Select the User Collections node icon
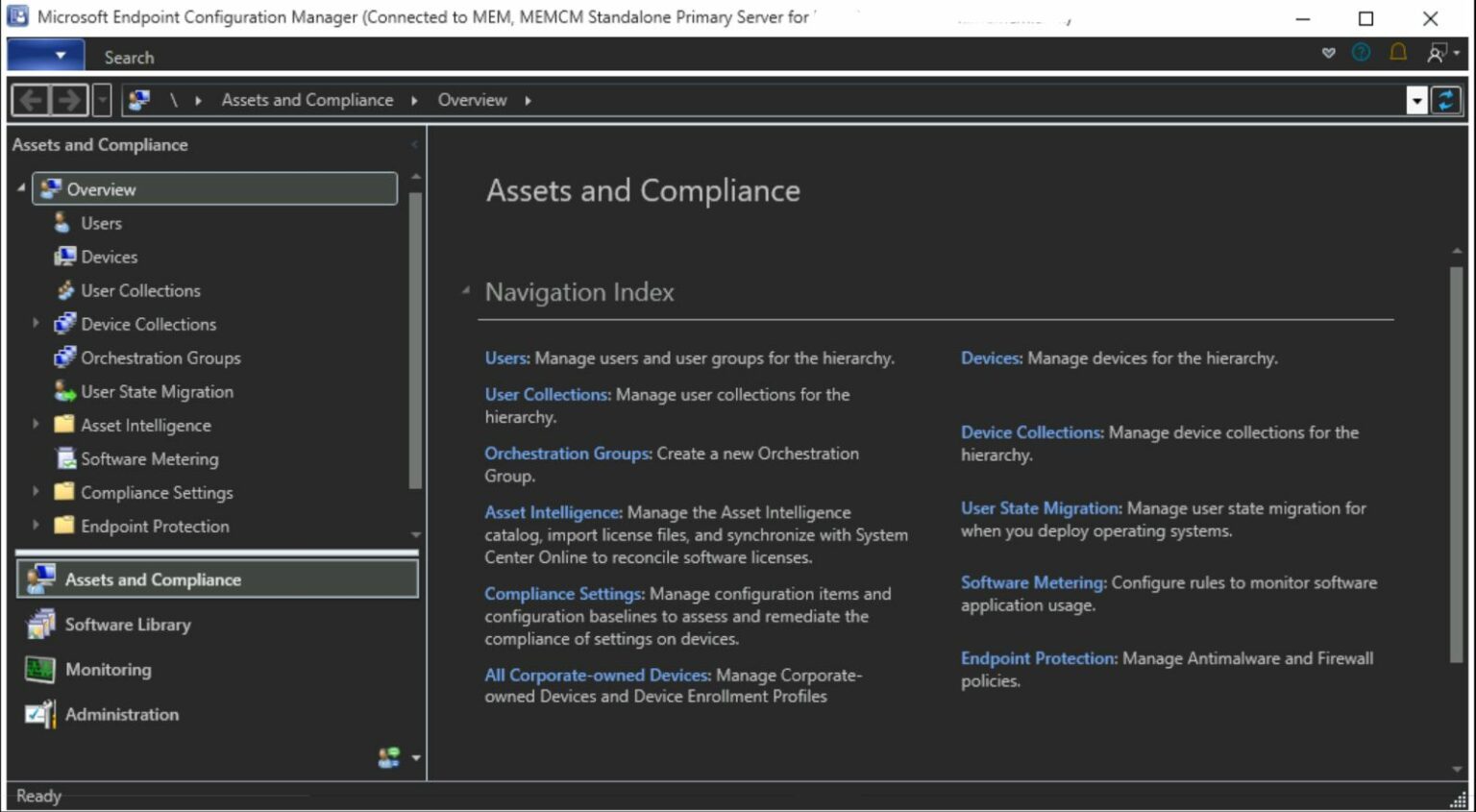 pyautogui.click(x=64, y=290)
